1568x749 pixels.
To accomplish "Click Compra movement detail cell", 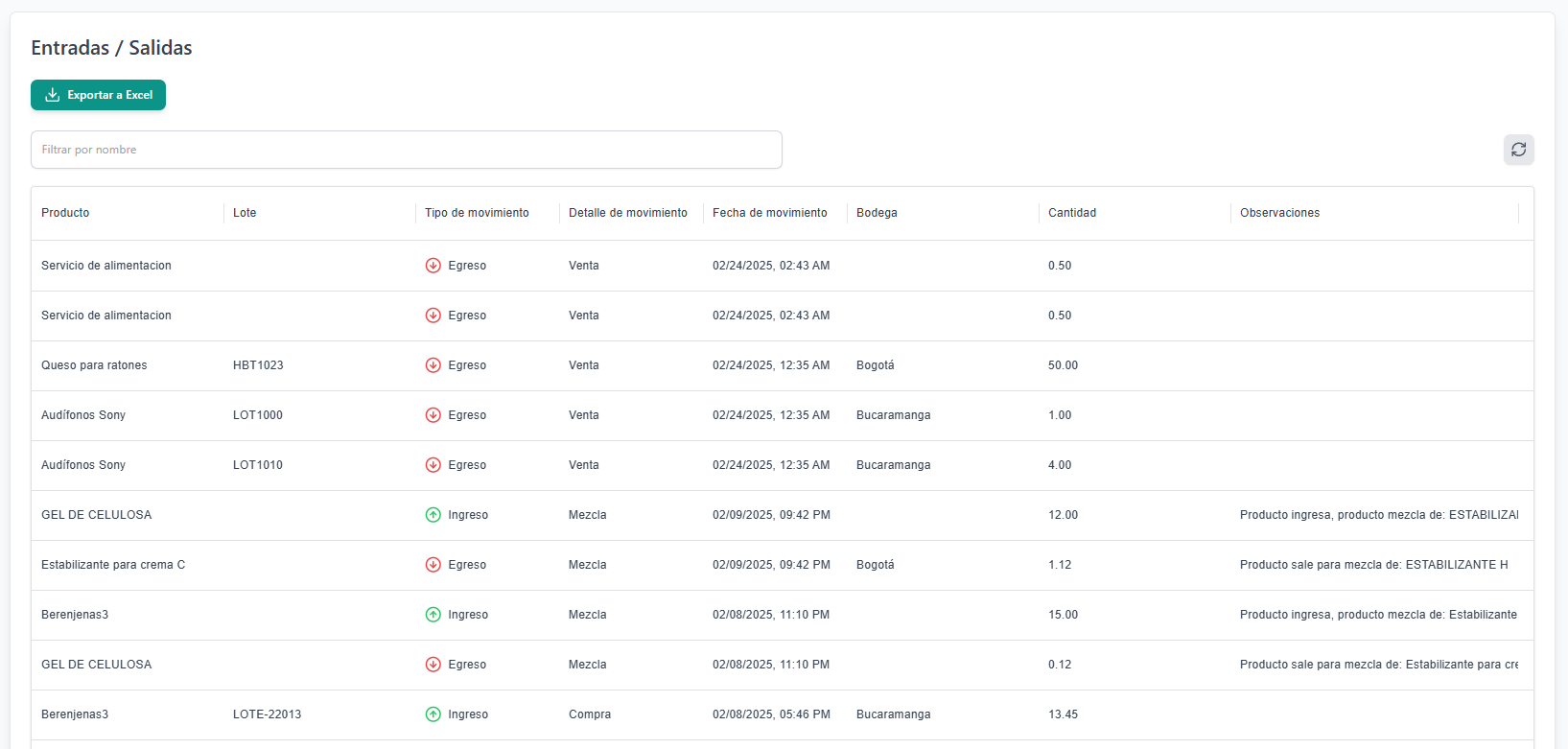I will [590, 714].
